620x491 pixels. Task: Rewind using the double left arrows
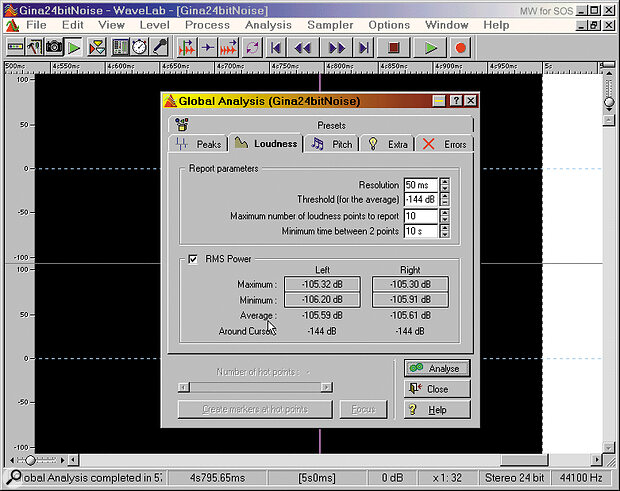pyautogui.click(x=303, y=48)
